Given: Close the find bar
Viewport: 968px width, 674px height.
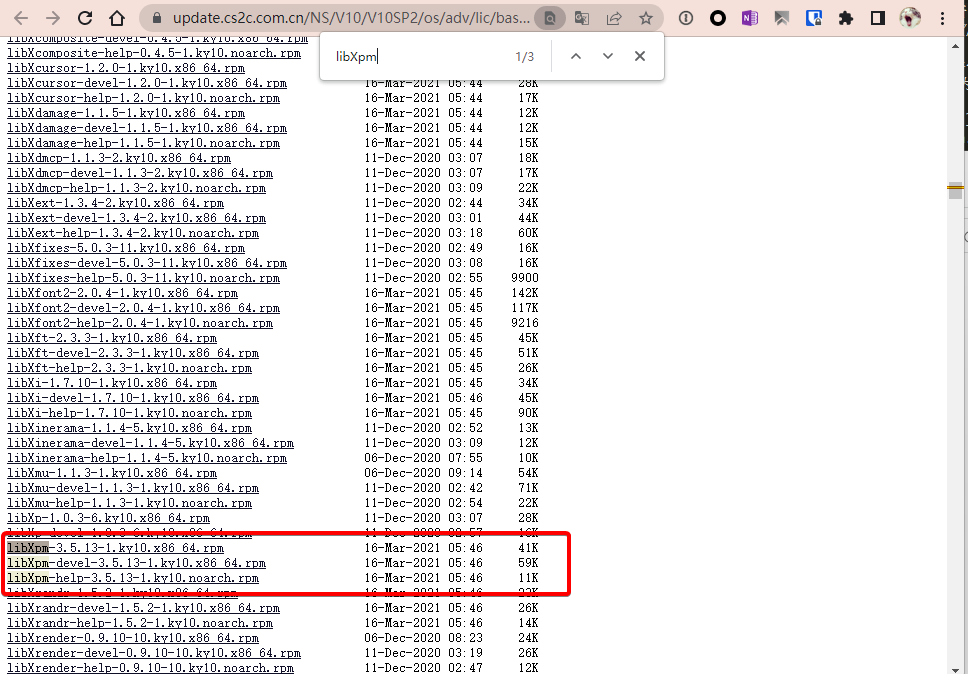Looking at the screenshot, I should pos(640,56).
